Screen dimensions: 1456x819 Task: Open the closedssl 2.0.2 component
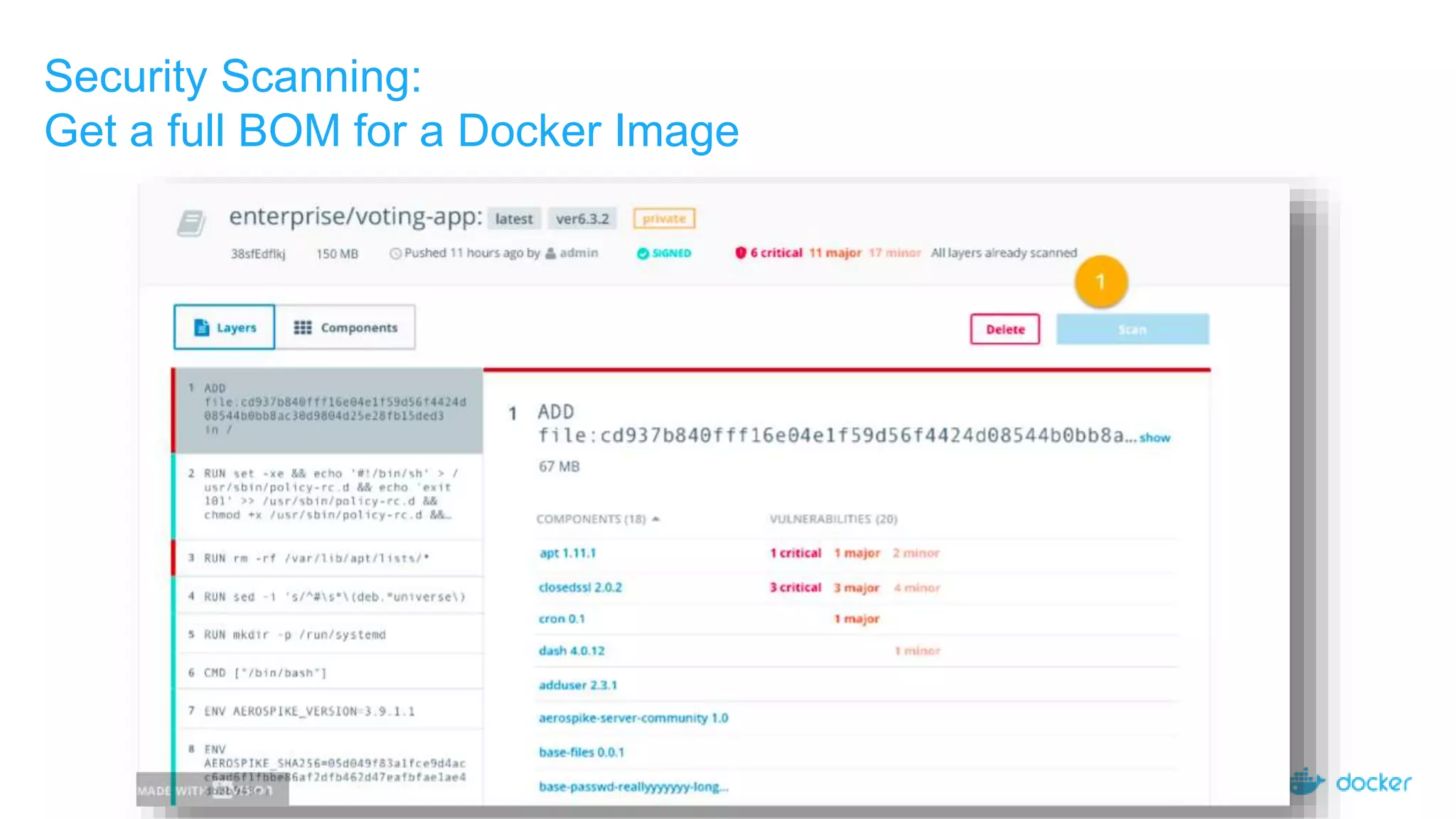pyautogui.click(x=580, y=587)
